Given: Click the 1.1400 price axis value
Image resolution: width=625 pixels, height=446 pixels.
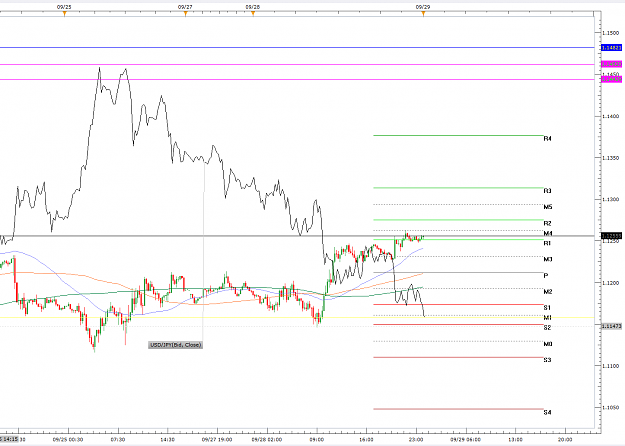Looking at the screenshot, I should (x=611, y=116).
